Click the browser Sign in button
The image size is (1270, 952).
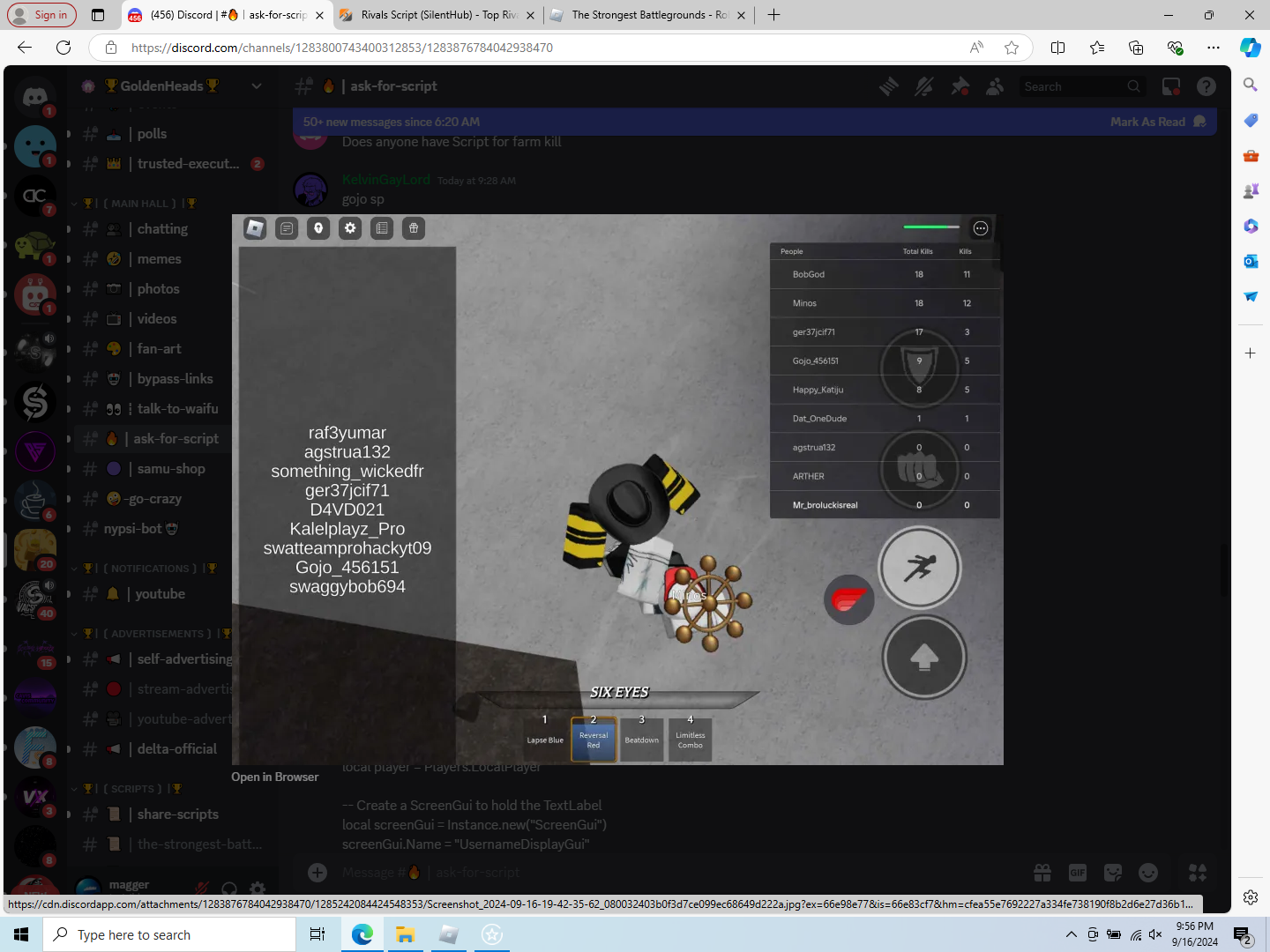[x=41, y=15]
